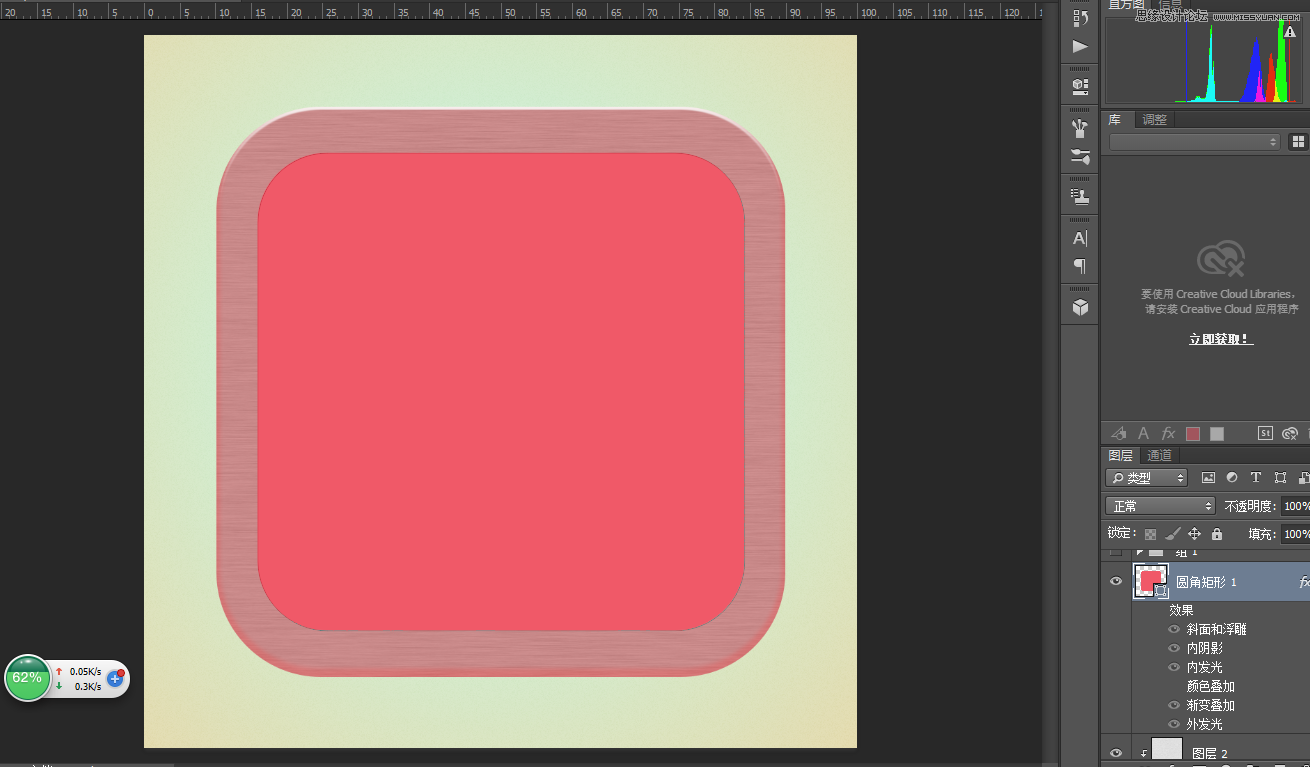Open the 3D panel cube icon
1310x767 pixels.
click(x=1080, y=307)
